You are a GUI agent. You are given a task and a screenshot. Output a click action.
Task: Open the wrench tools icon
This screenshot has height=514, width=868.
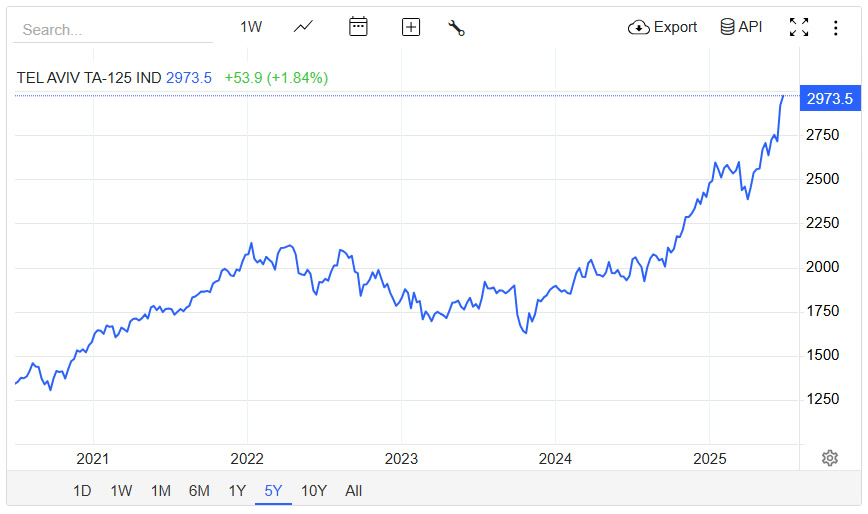[x=456, y=28]
